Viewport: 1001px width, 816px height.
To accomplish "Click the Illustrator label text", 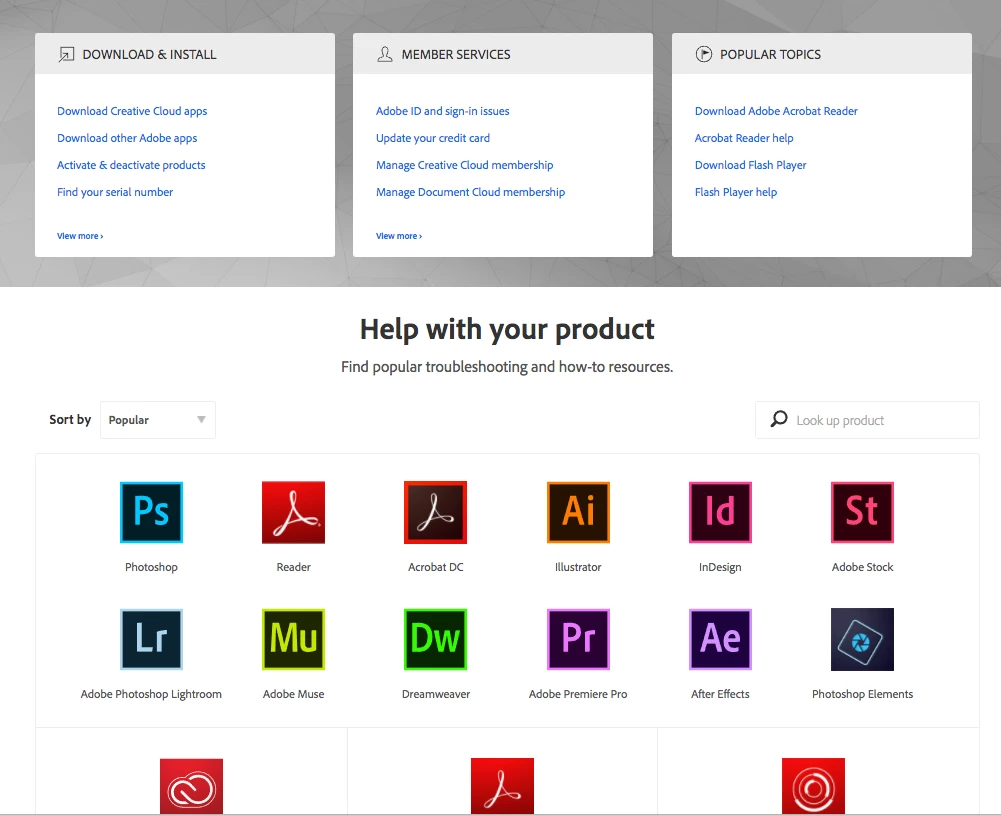I will 578,567.
